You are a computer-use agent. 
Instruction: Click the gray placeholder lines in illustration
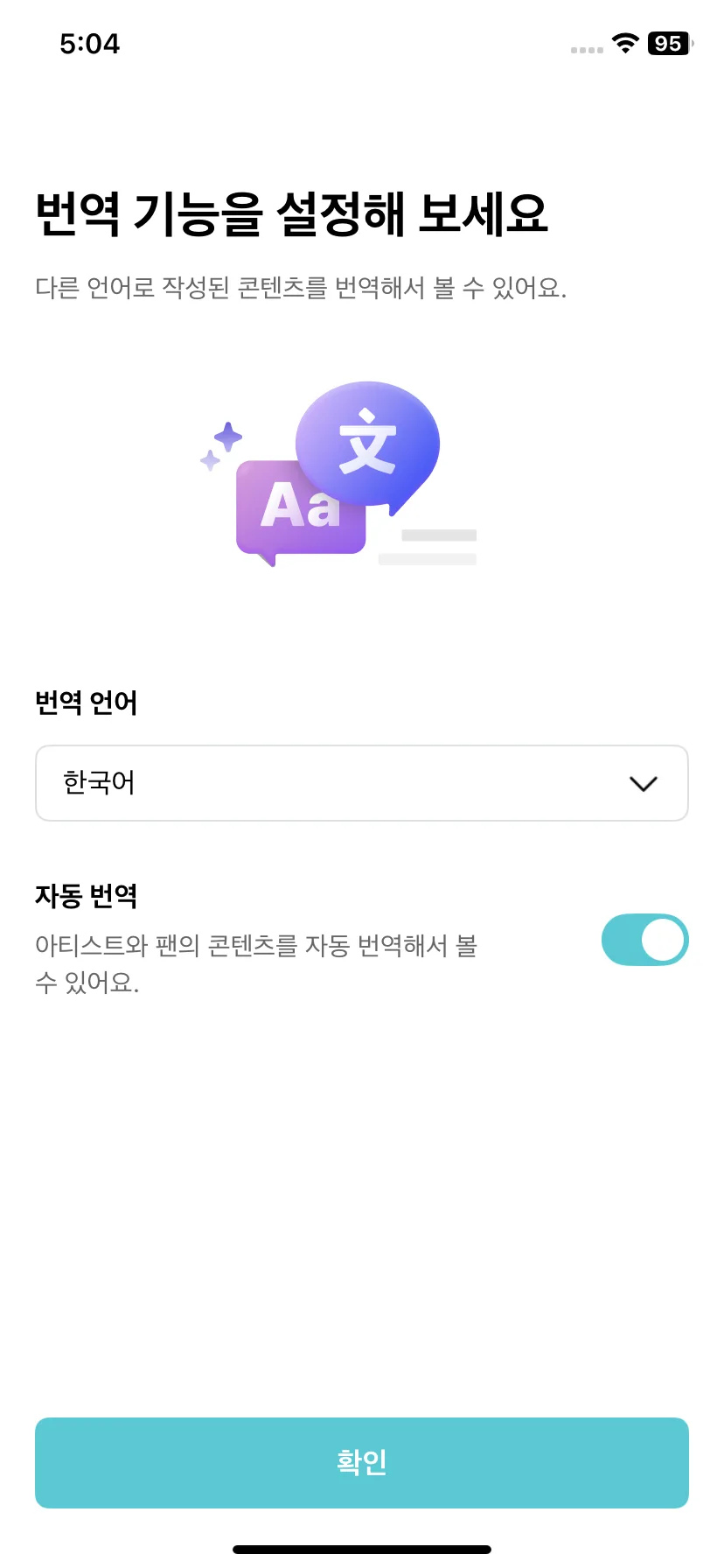pos(428,547)
